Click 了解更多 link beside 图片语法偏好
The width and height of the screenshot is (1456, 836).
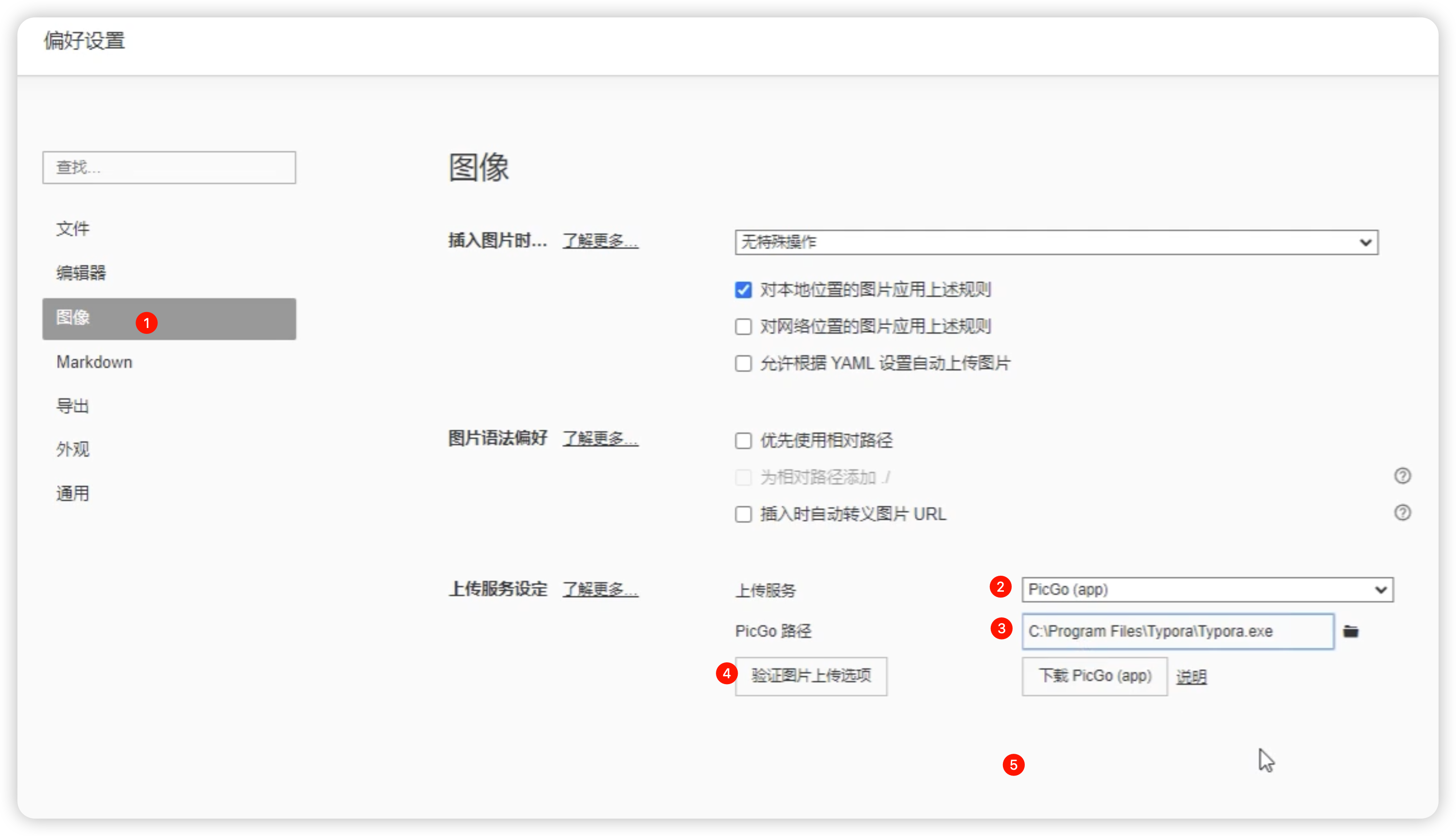600,439
